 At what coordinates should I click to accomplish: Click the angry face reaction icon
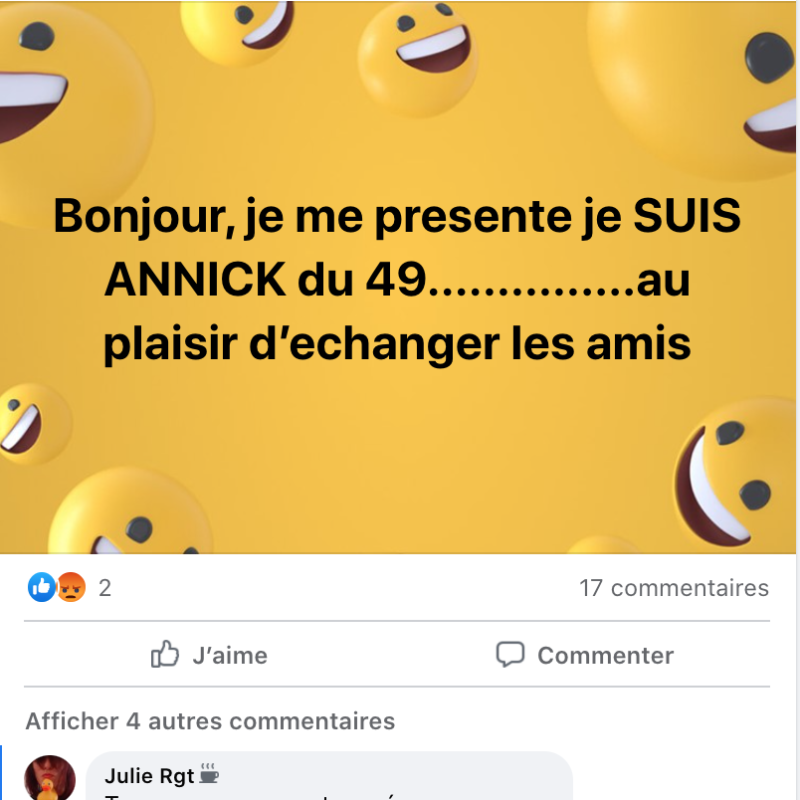[71, 587]
